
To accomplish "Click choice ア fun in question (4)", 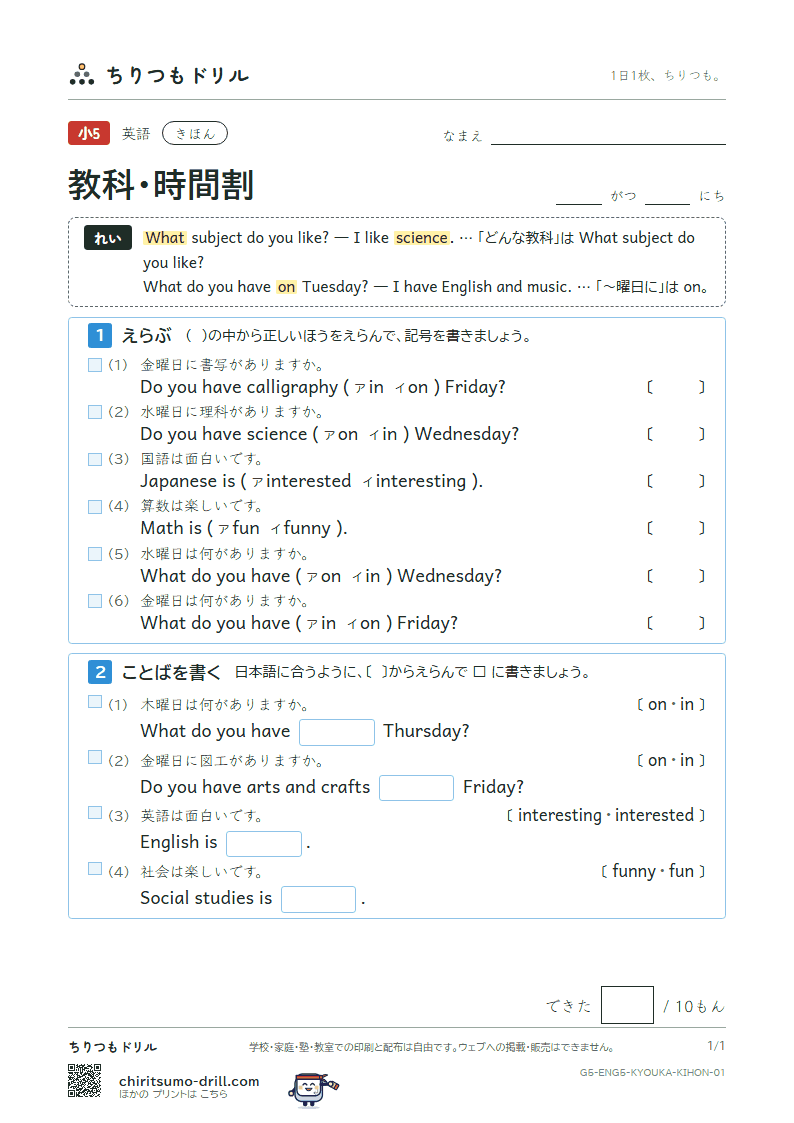I will point(238,529).
